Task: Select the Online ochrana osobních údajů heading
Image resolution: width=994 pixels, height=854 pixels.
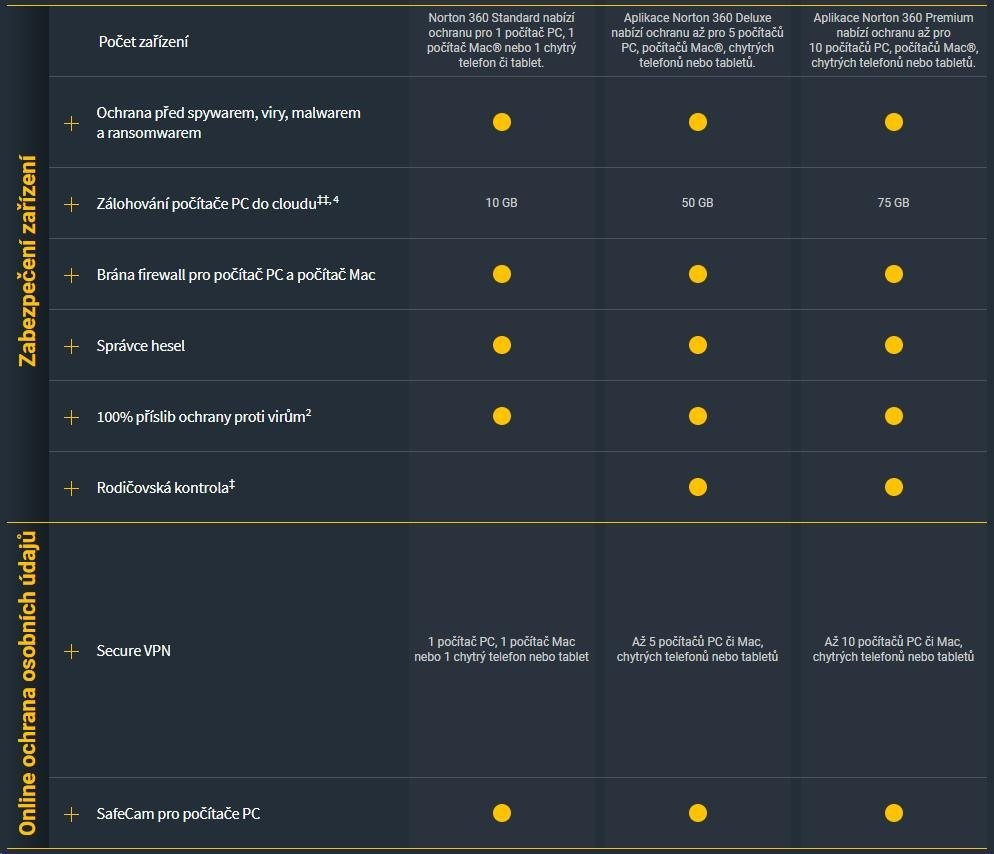Action: [27, 685]
